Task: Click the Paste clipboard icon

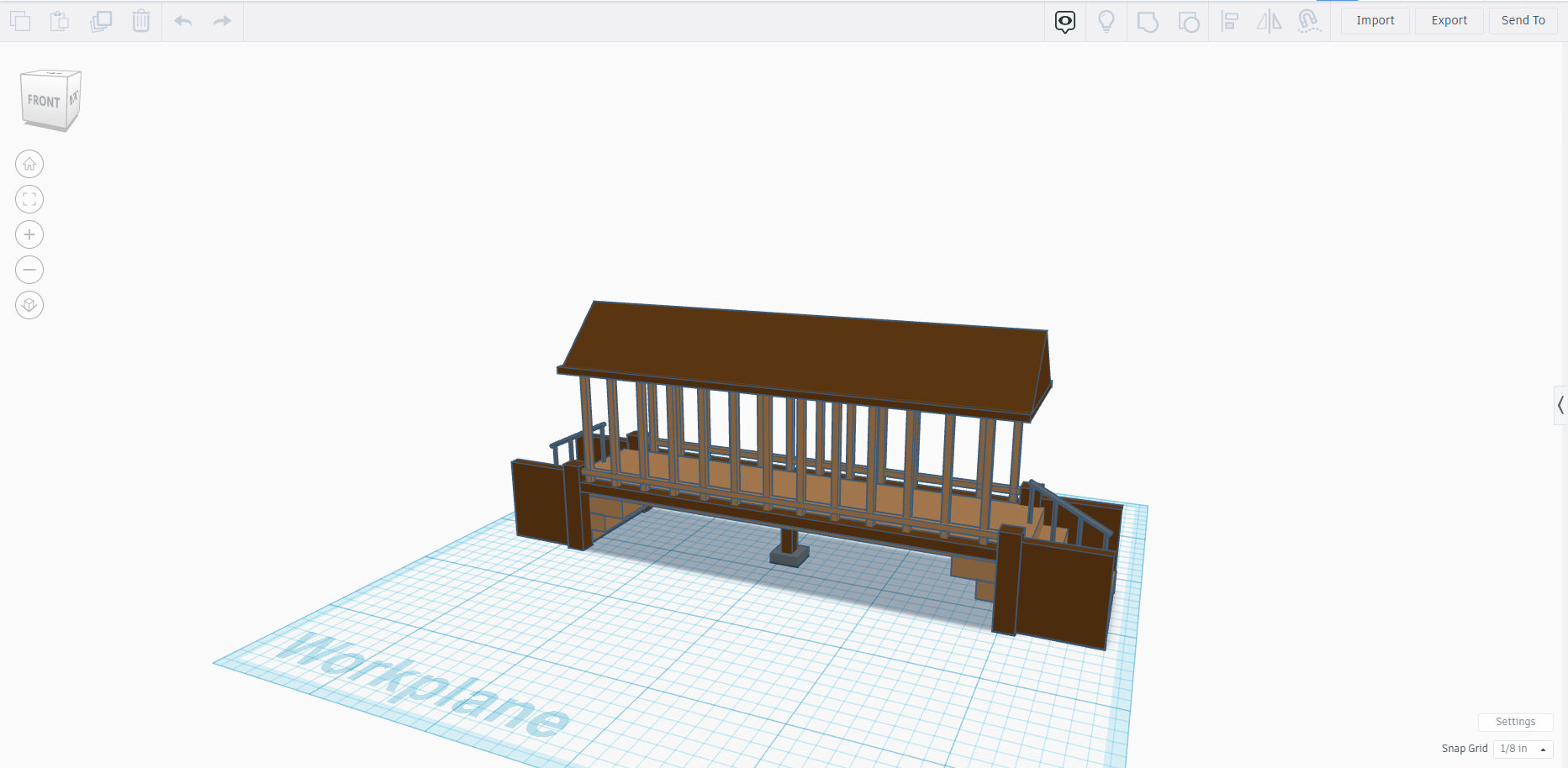Action: tap(60, 21)
